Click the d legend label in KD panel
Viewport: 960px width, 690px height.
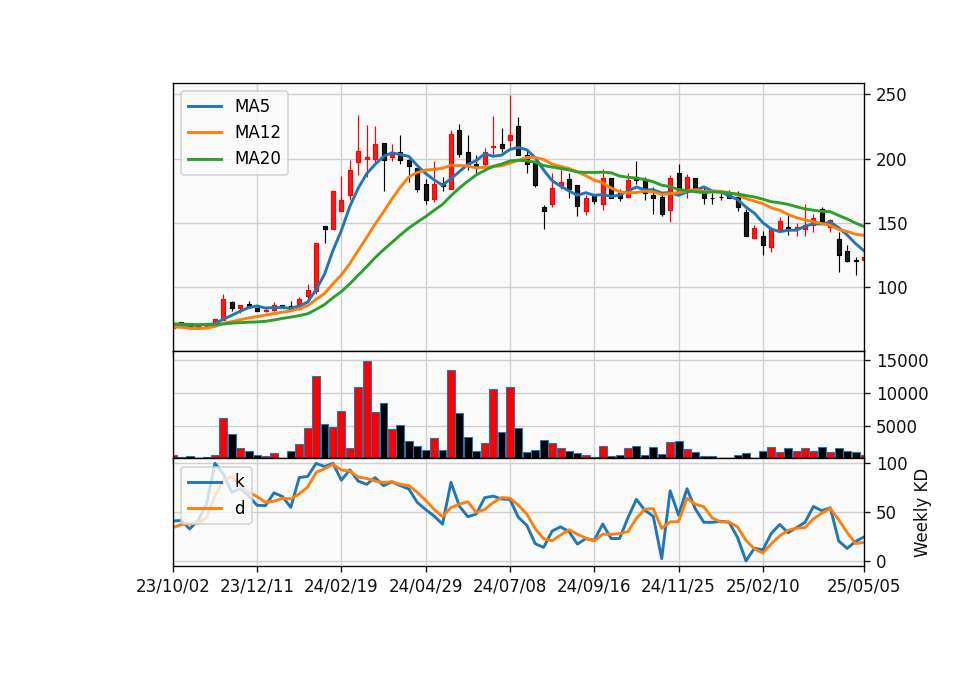pos(239,508)
